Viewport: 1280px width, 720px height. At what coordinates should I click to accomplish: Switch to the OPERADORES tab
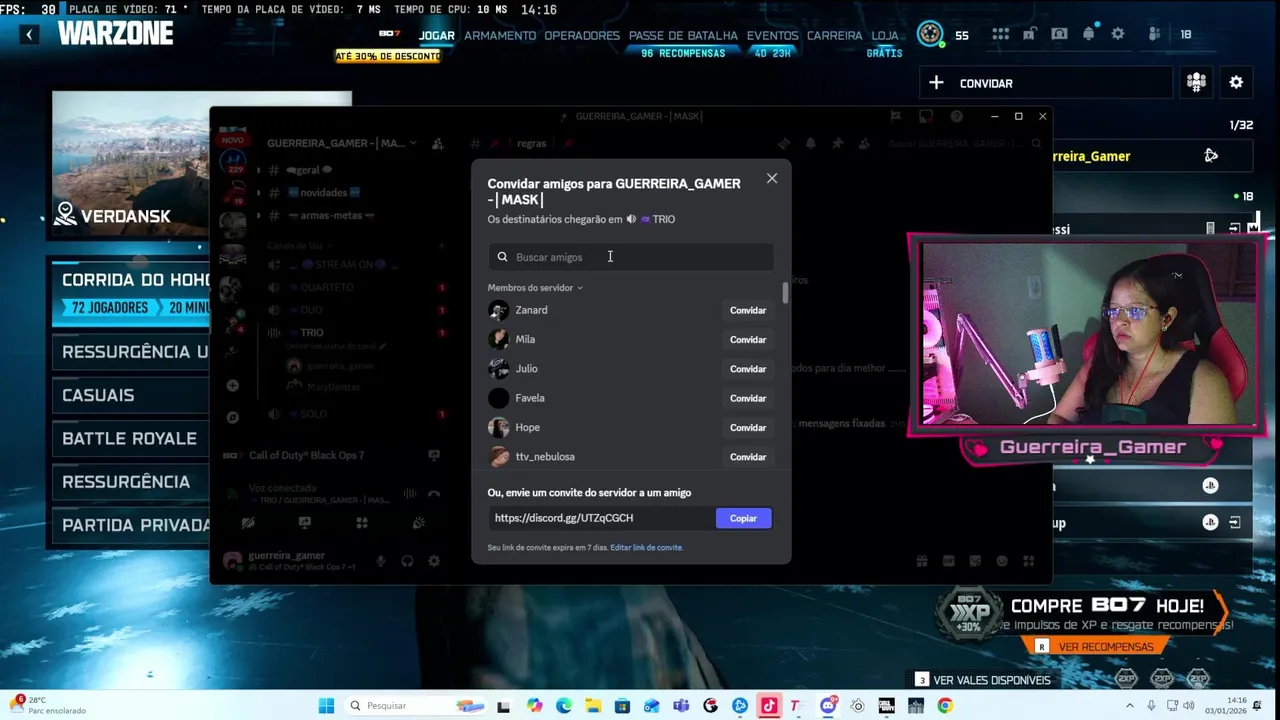(582, 35)
